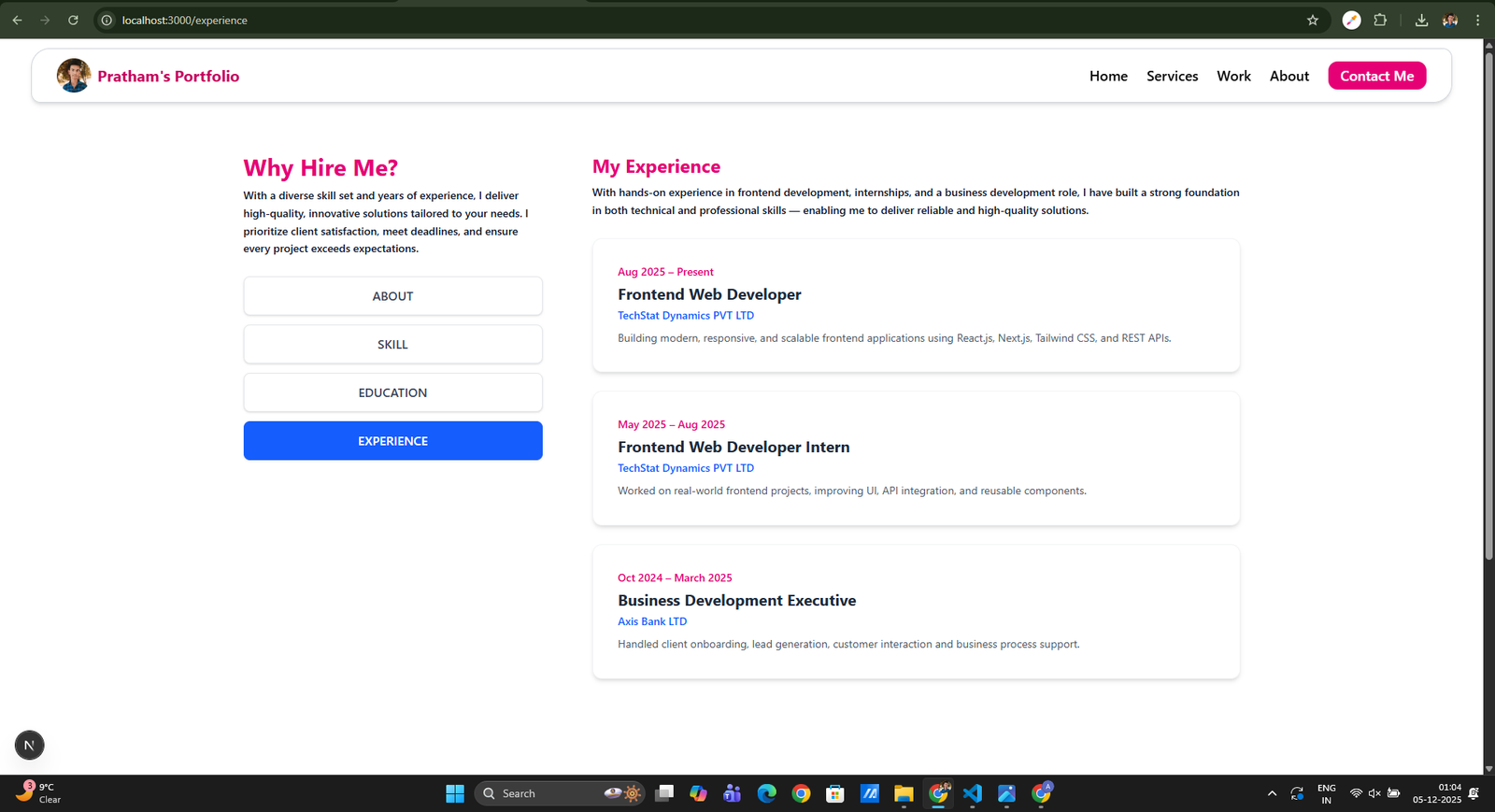Open Visual Studio Code from the taskbar
Screen dimensions: 1495x812
coord(972,793)
